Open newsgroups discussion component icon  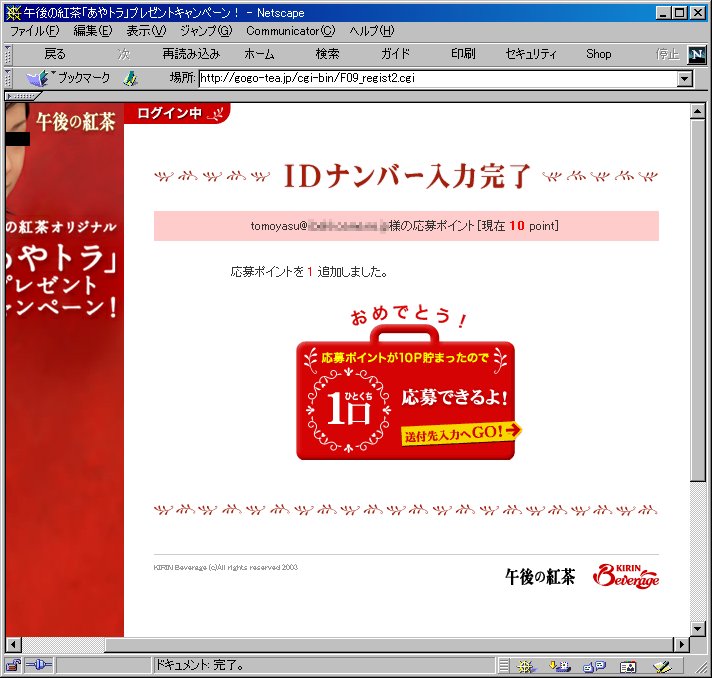[594, 666]
